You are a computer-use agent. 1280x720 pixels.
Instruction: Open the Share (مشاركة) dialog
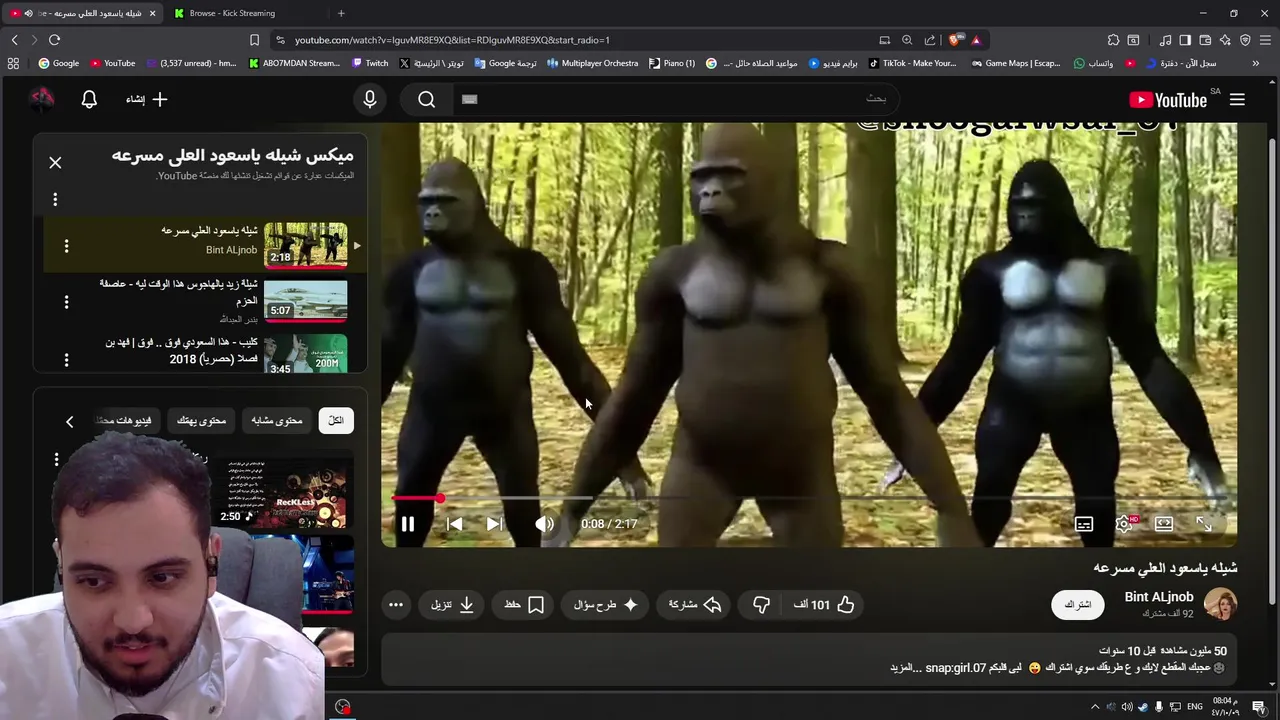point(695,605)
